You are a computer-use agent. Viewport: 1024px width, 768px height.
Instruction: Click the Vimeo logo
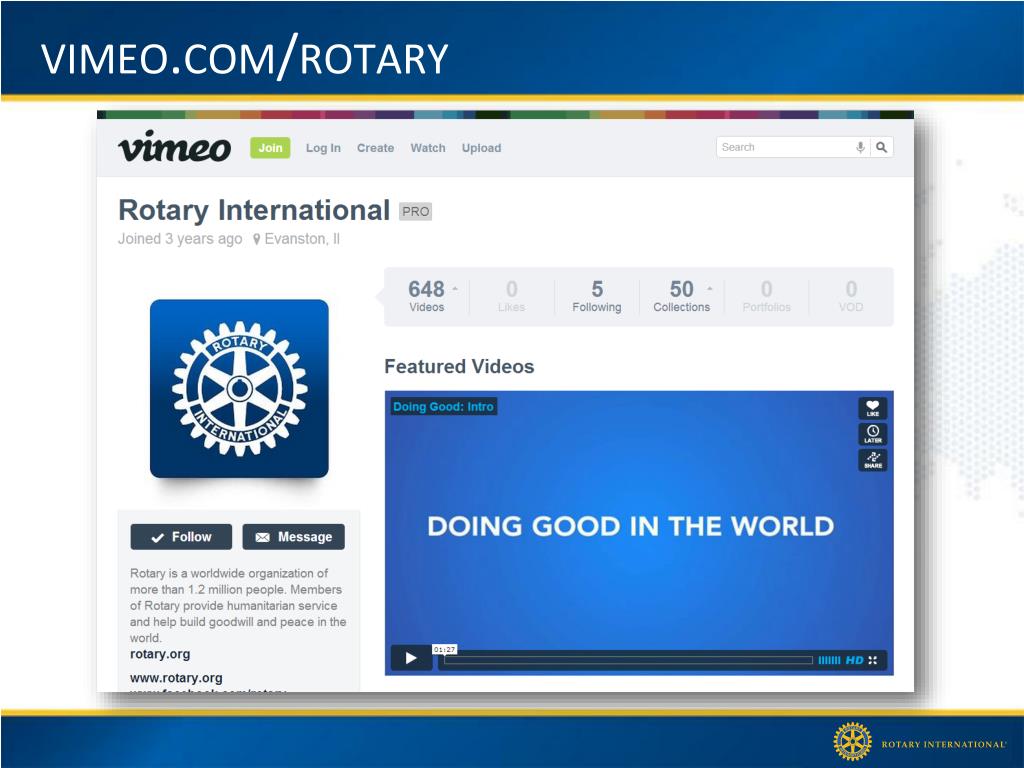[x=174, y=147]
